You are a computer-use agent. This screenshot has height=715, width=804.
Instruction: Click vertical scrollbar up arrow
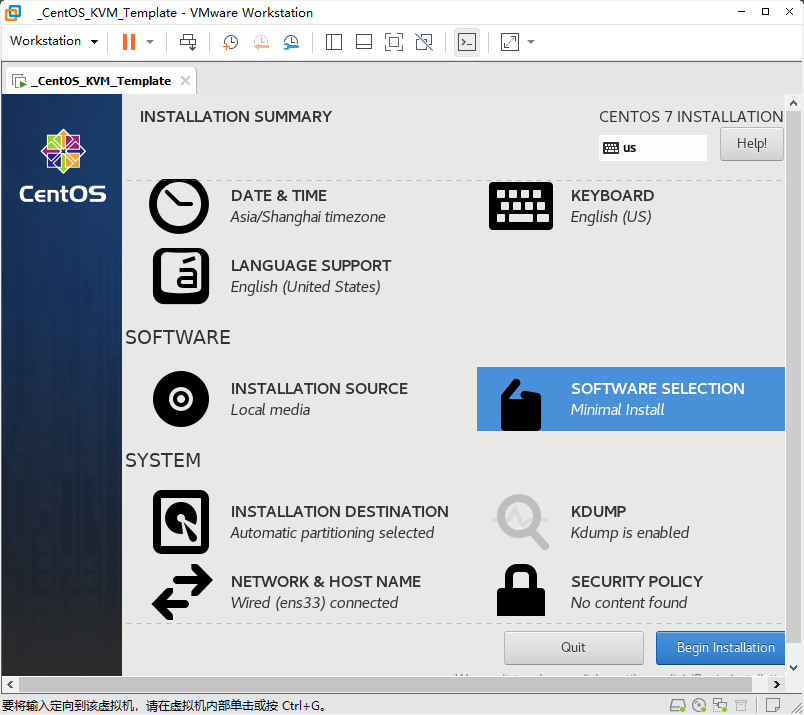(793, 103)
